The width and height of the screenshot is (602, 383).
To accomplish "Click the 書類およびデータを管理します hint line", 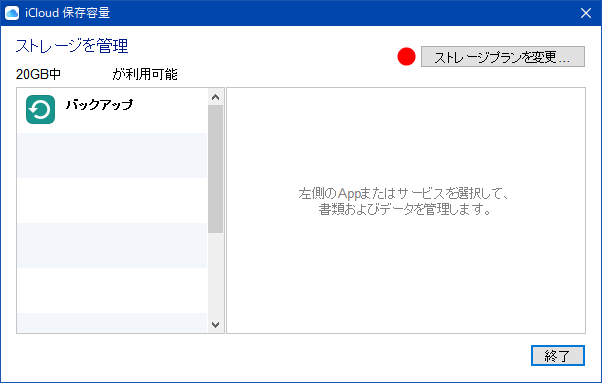I will coord(405,209).
